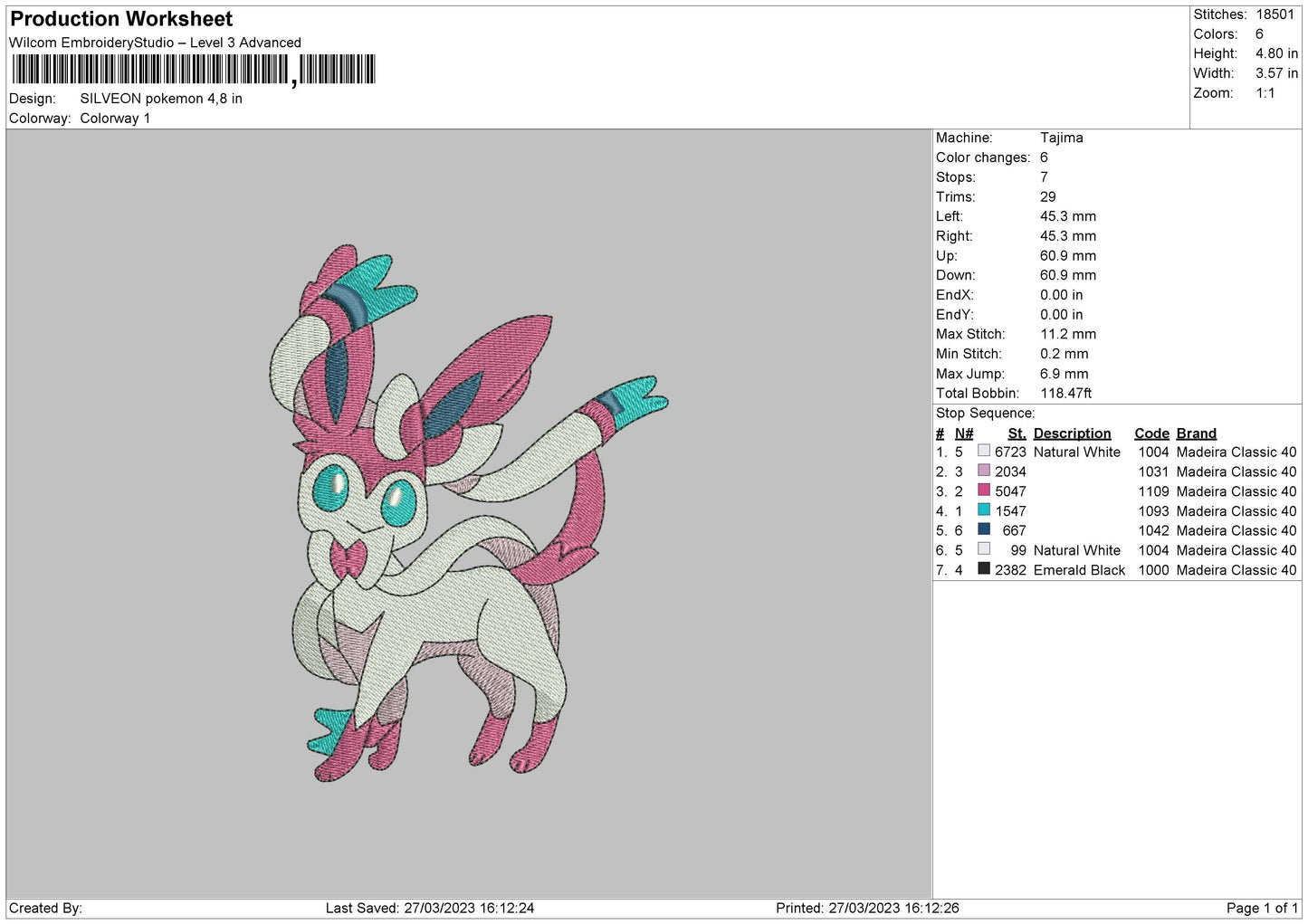The height and width of the screenshot is (924, 1308).
Task: Click the Min Stitch value '0.2 mm'
Action: click(1065, 354)
